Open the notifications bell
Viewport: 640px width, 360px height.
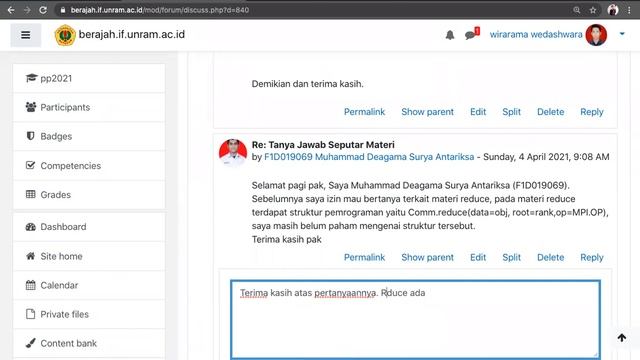pyautogui.click(x=450, y=35)
